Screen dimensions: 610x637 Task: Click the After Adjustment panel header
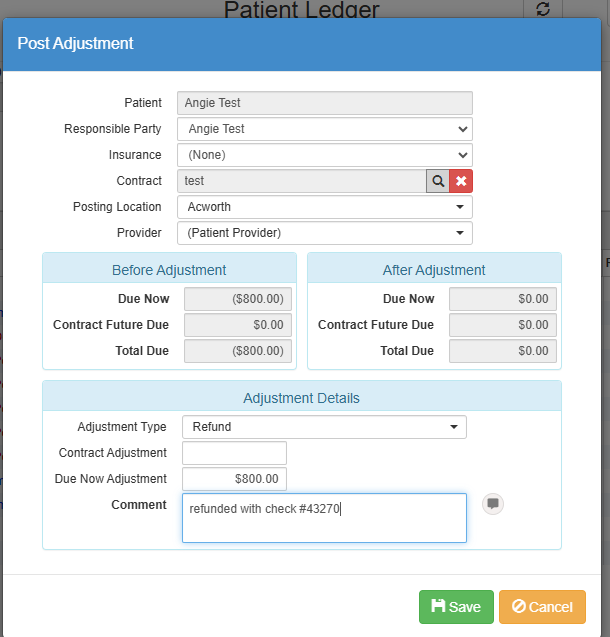point(434,270)
